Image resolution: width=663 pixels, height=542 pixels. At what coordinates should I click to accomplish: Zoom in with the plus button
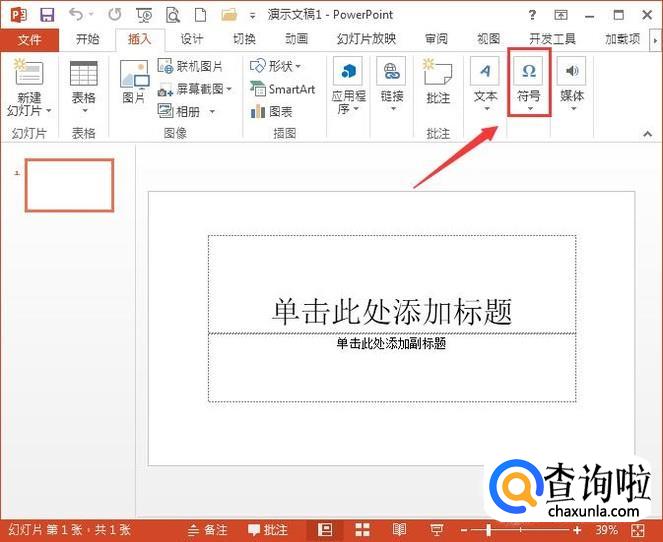[x=577, y=530]
